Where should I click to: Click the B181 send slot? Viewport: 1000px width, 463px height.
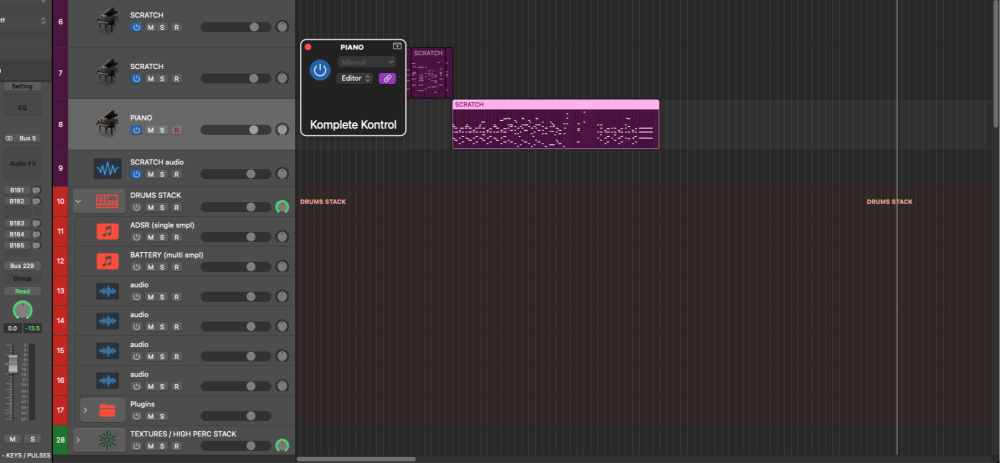18,190
